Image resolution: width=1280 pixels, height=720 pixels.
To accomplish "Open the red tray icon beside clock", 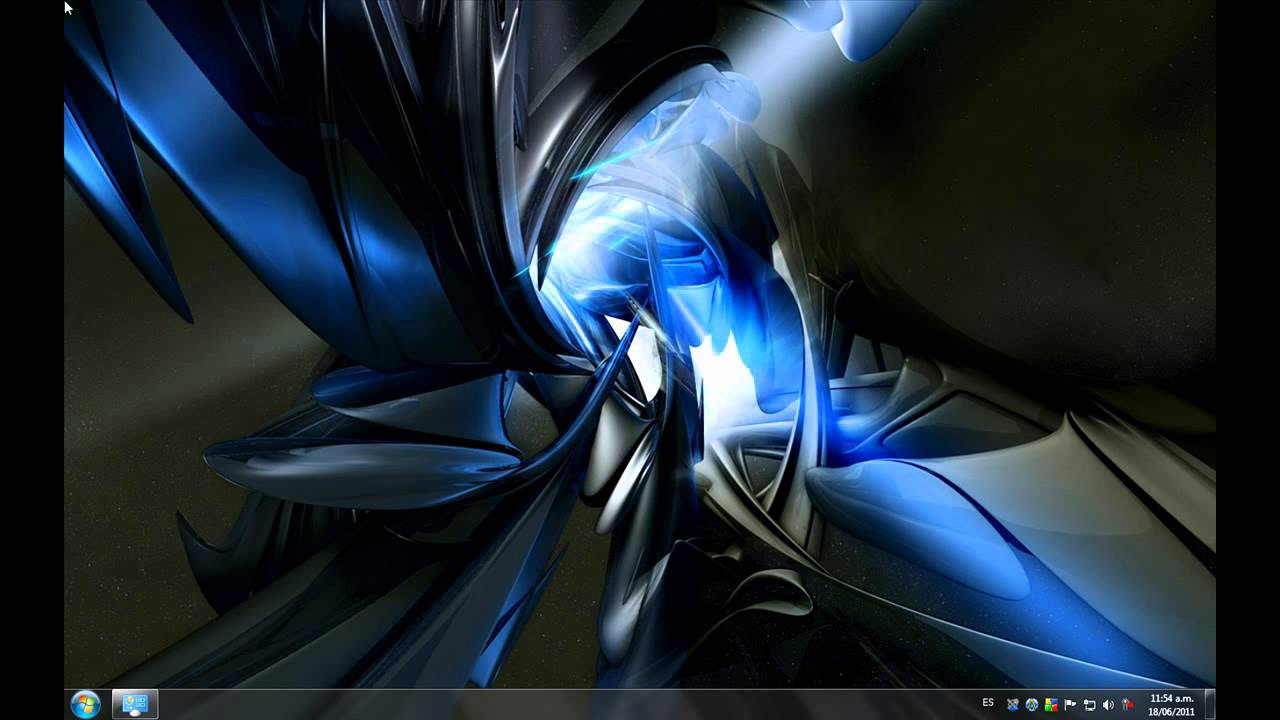I will 1128,705.
